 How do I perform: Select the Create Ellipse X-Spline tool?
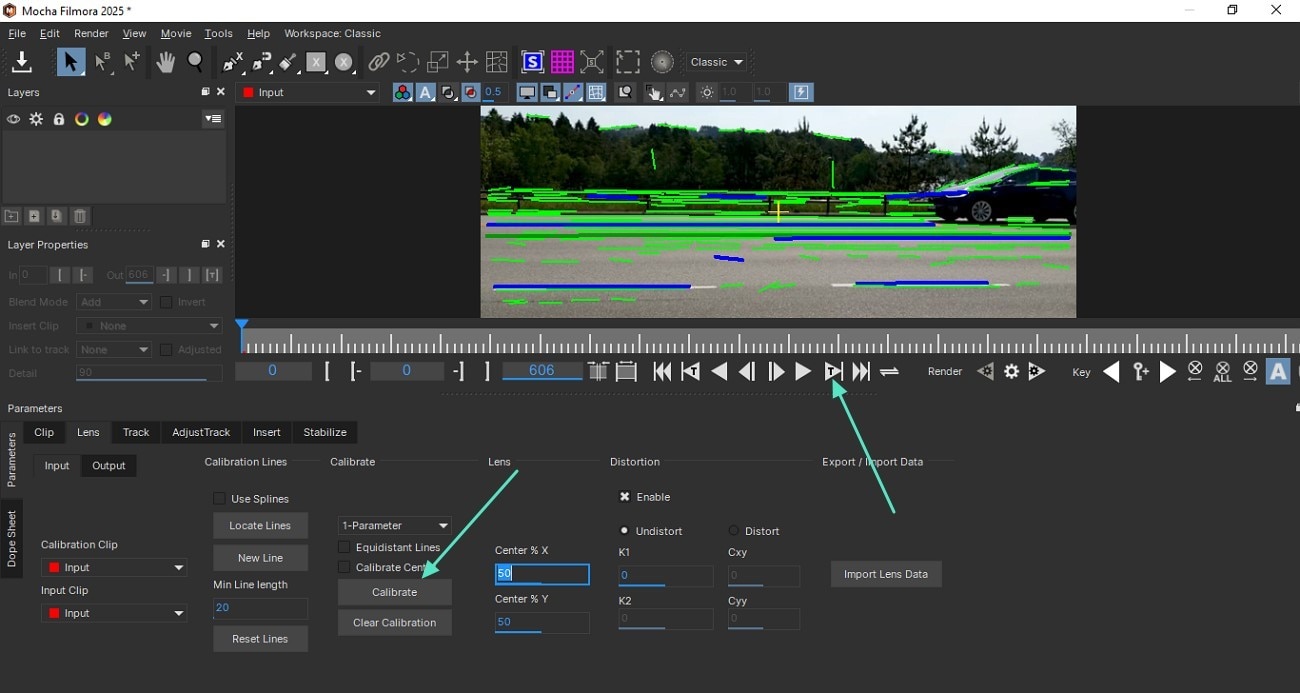click(344, 62)
